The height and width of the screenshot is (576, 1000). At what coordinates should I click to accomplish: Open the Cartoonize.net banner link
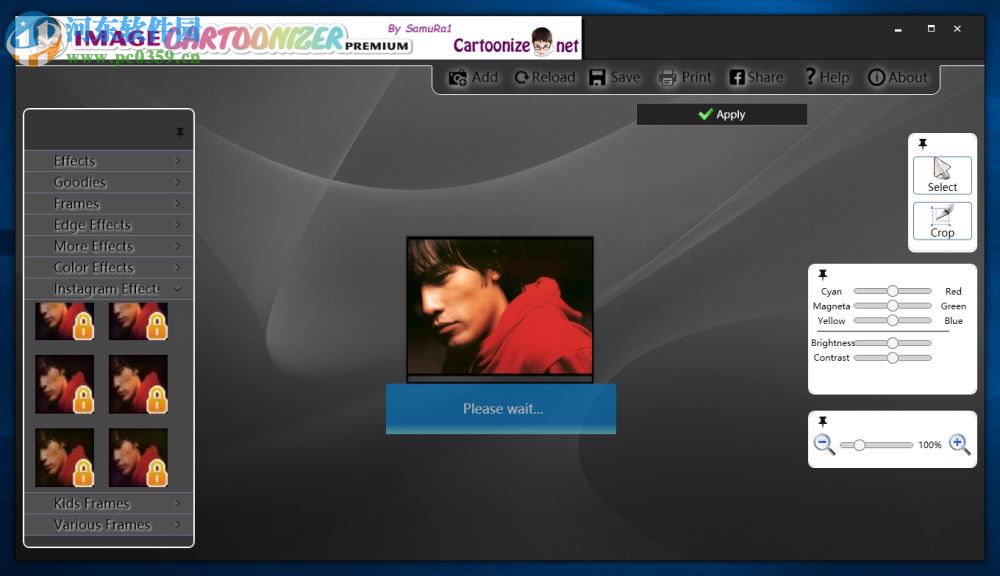pos(515,43)
